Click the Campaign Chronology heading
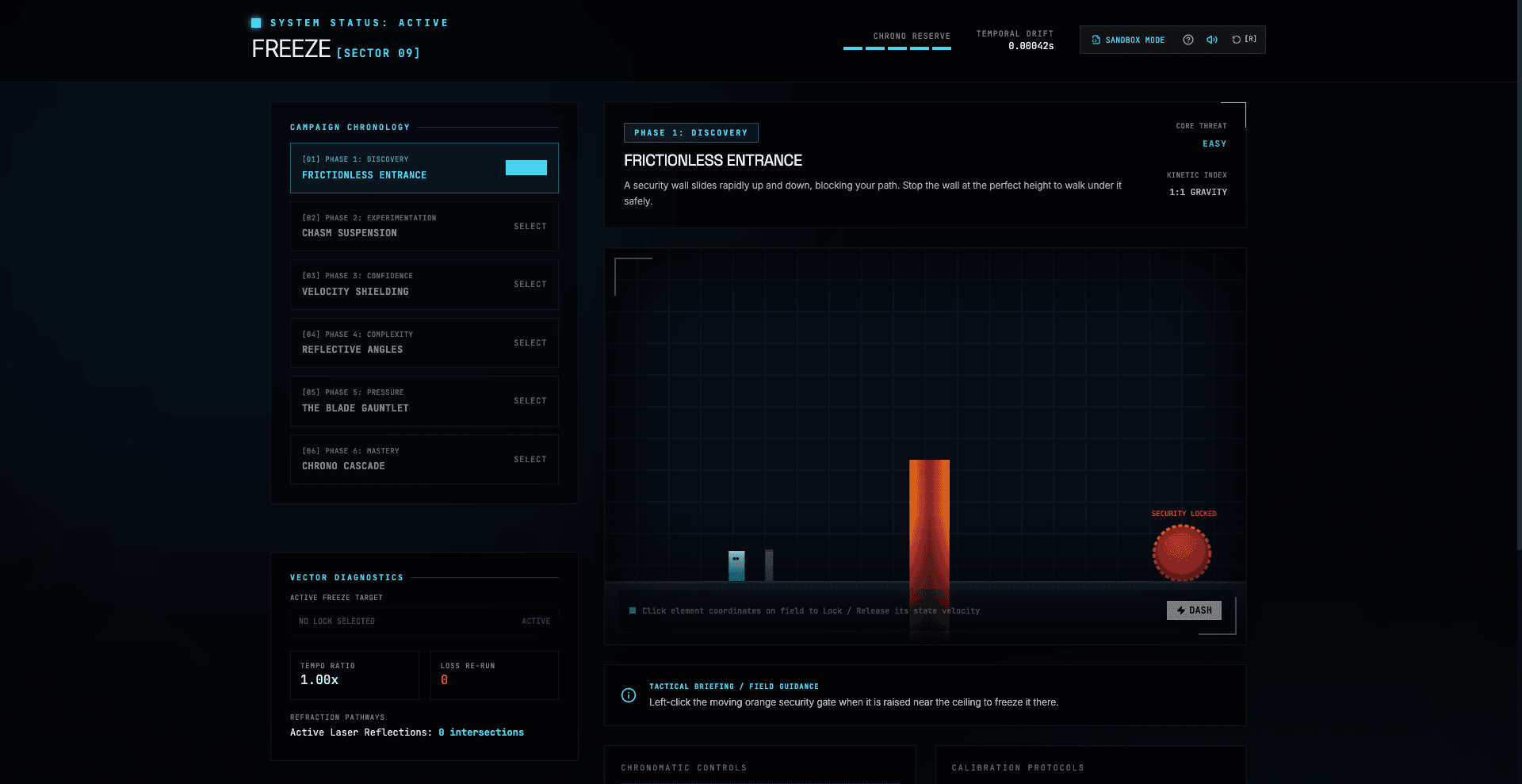1522x784 pixels. (x=350, y=127)
